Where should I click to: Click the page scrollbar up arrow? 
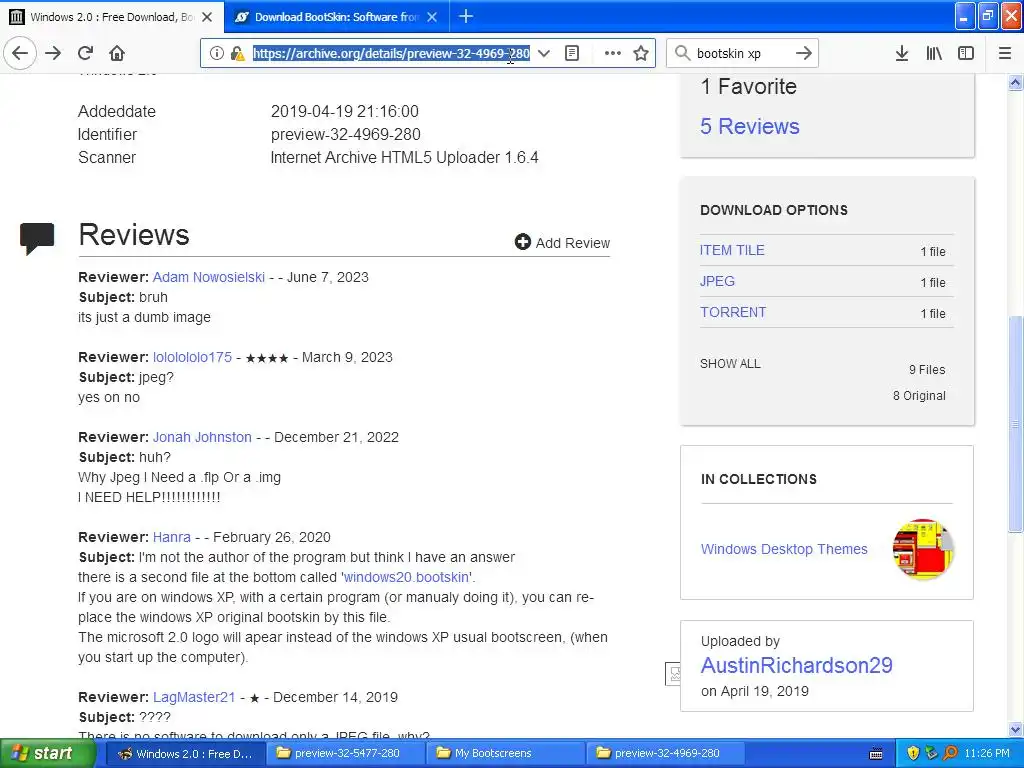click(1015, 82)
